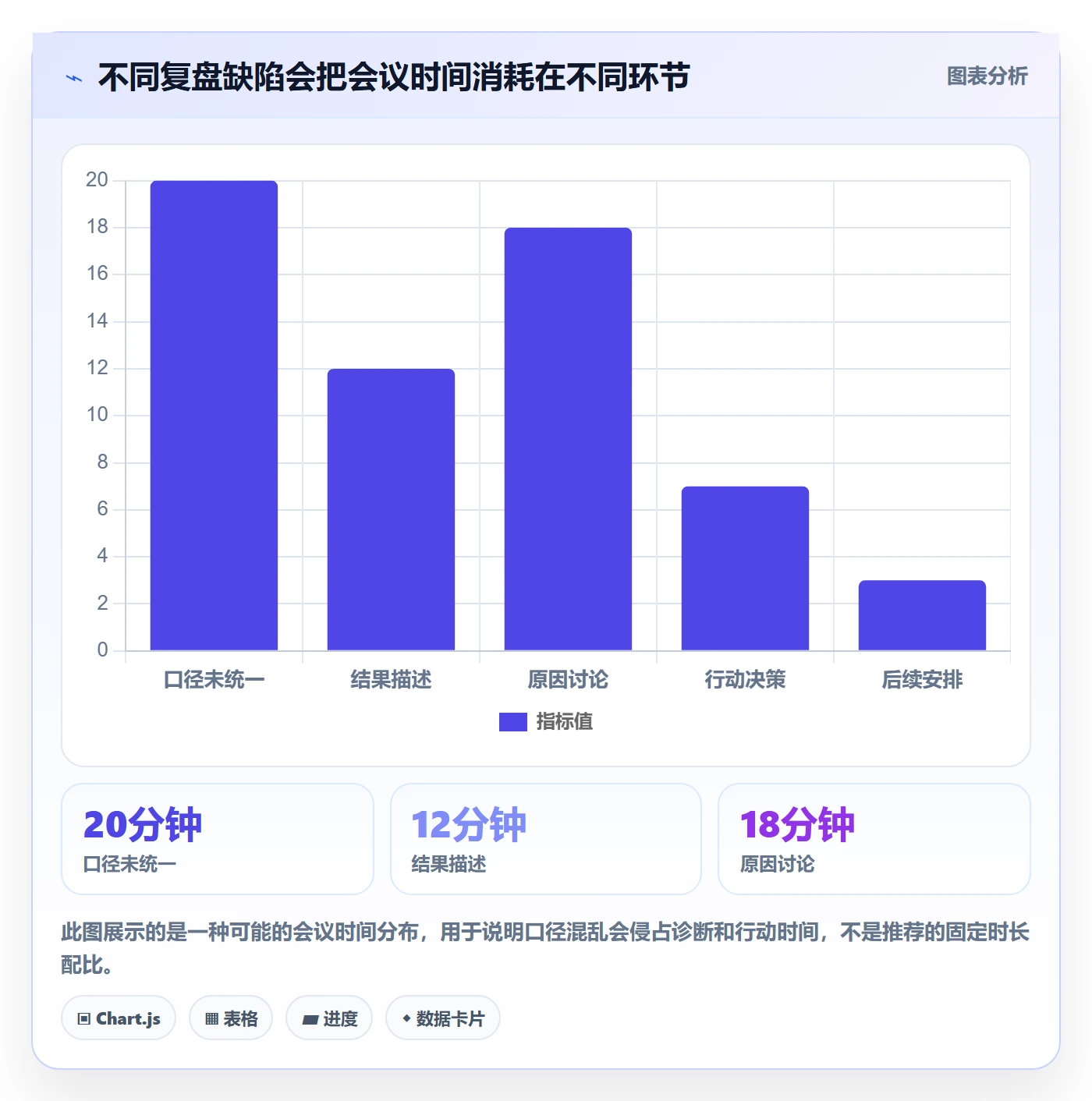Image resolution: width=1092 pixels, height=1101 pixels.
Task: Click the 表格 tag chip
Action: pyautogui.click(x=231, y=1018)
